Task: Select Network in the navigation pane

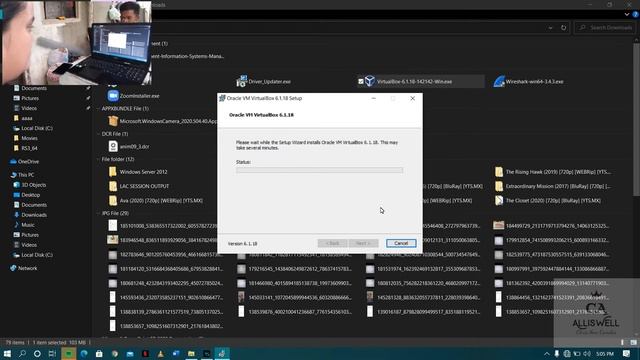Action: point(27,268)
